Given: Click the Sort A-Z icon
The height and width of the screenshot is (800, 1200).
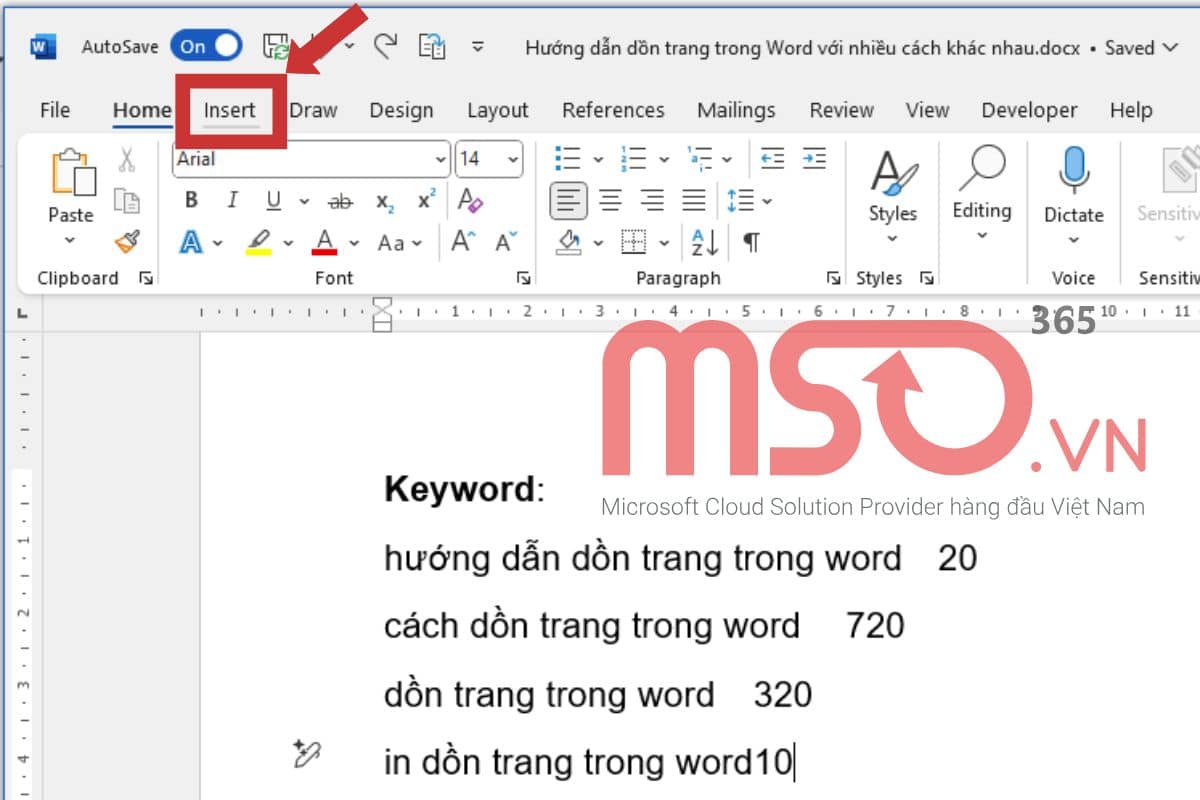Looking at the screenshot, I should (x=704, y=242).
